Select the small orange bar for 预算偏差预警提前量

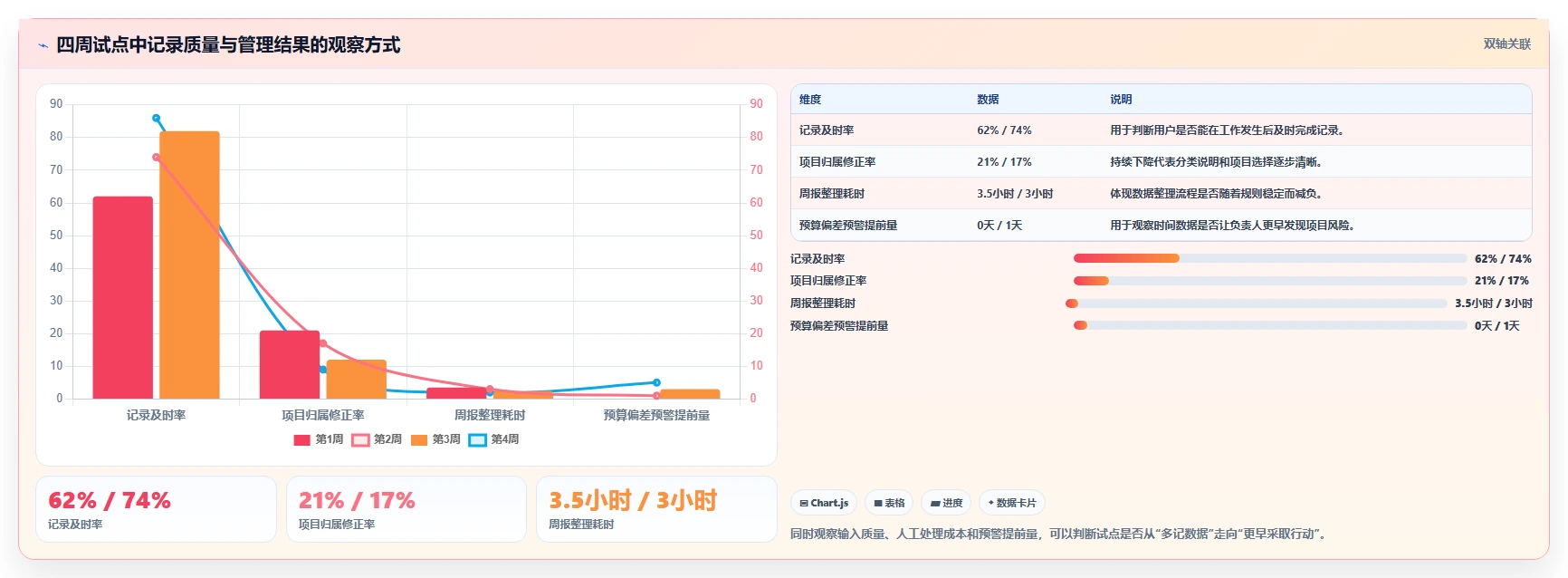pyautogui.click(x=690, y=394)
